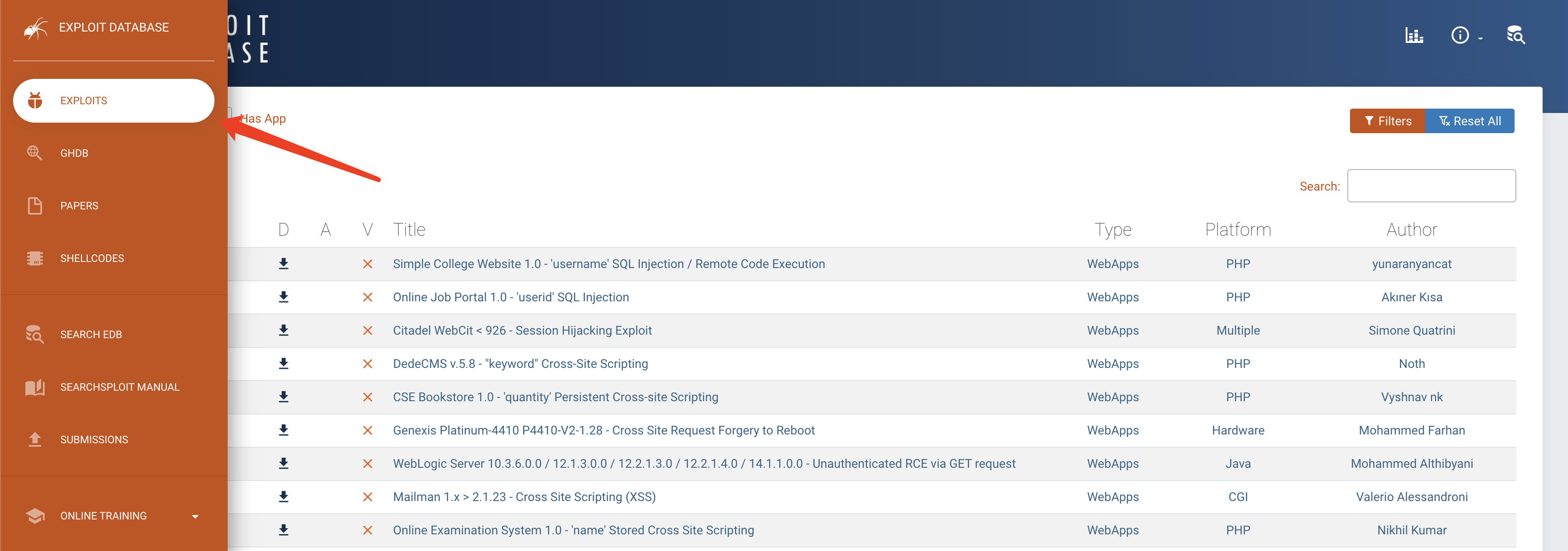Image resolution: width=1568 pixels, height=551 pixels.
Task: Open CSE Bookstore Persistent XSS link
Action: click(x=555, y=397)
